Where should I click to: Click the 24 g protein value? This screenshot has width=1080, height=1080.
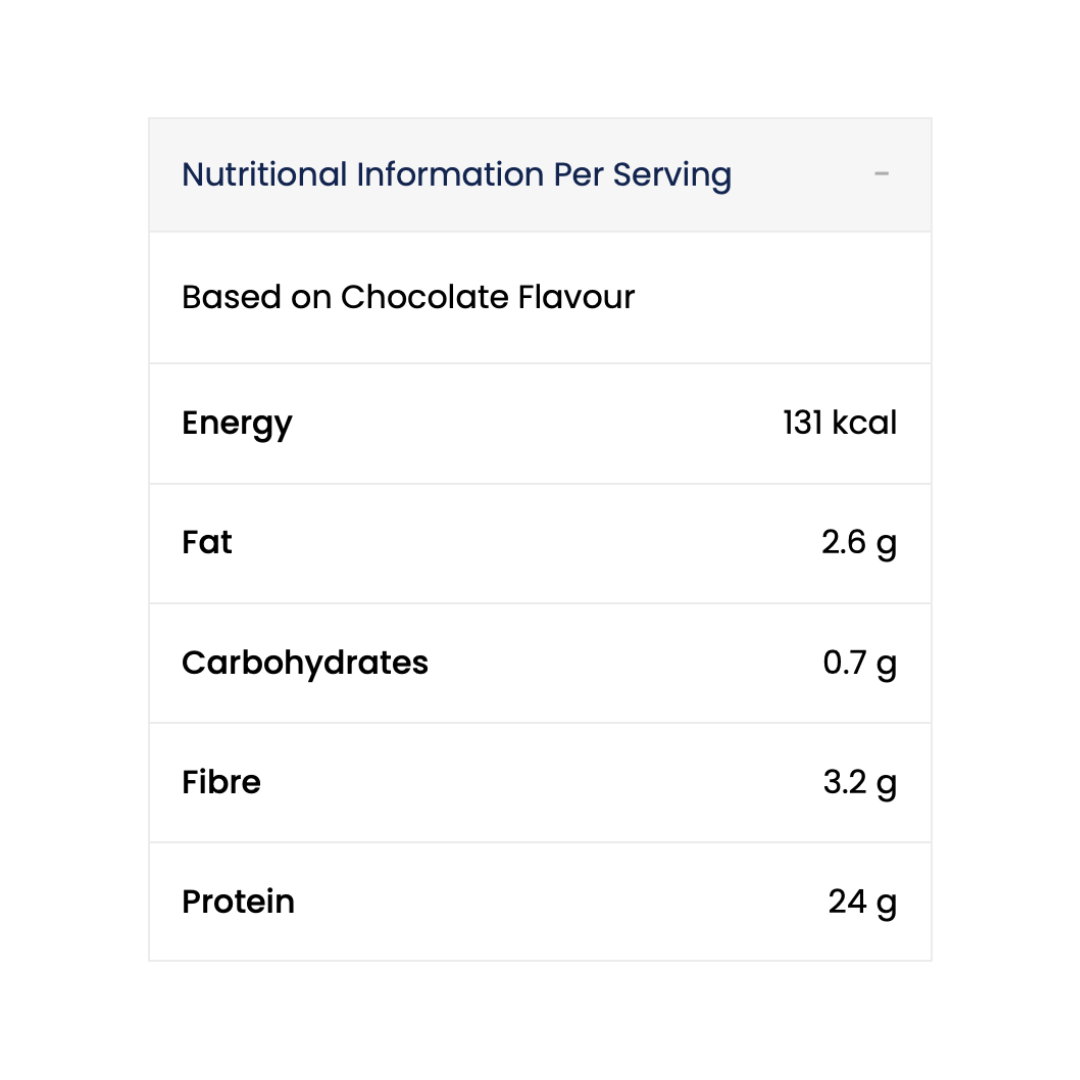(862, 902)
